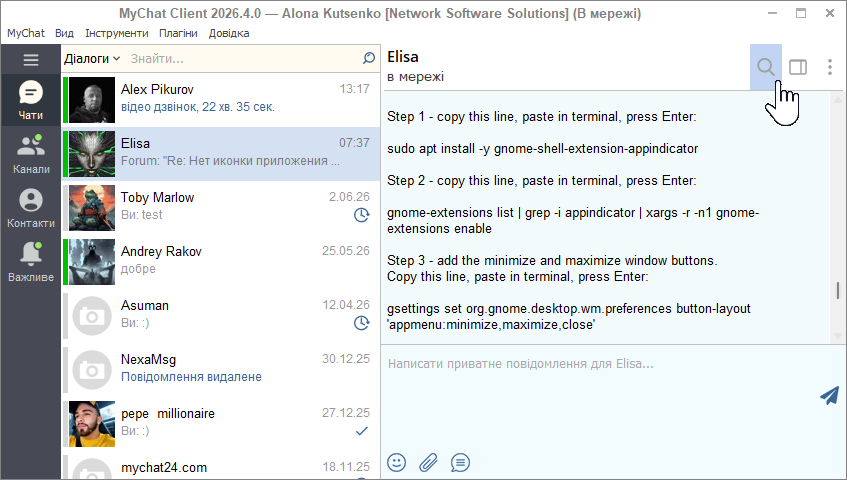Click the Forum: Re: Нет иконки preview
Viewport: 847px width, 480px height.
coord(230,161)
